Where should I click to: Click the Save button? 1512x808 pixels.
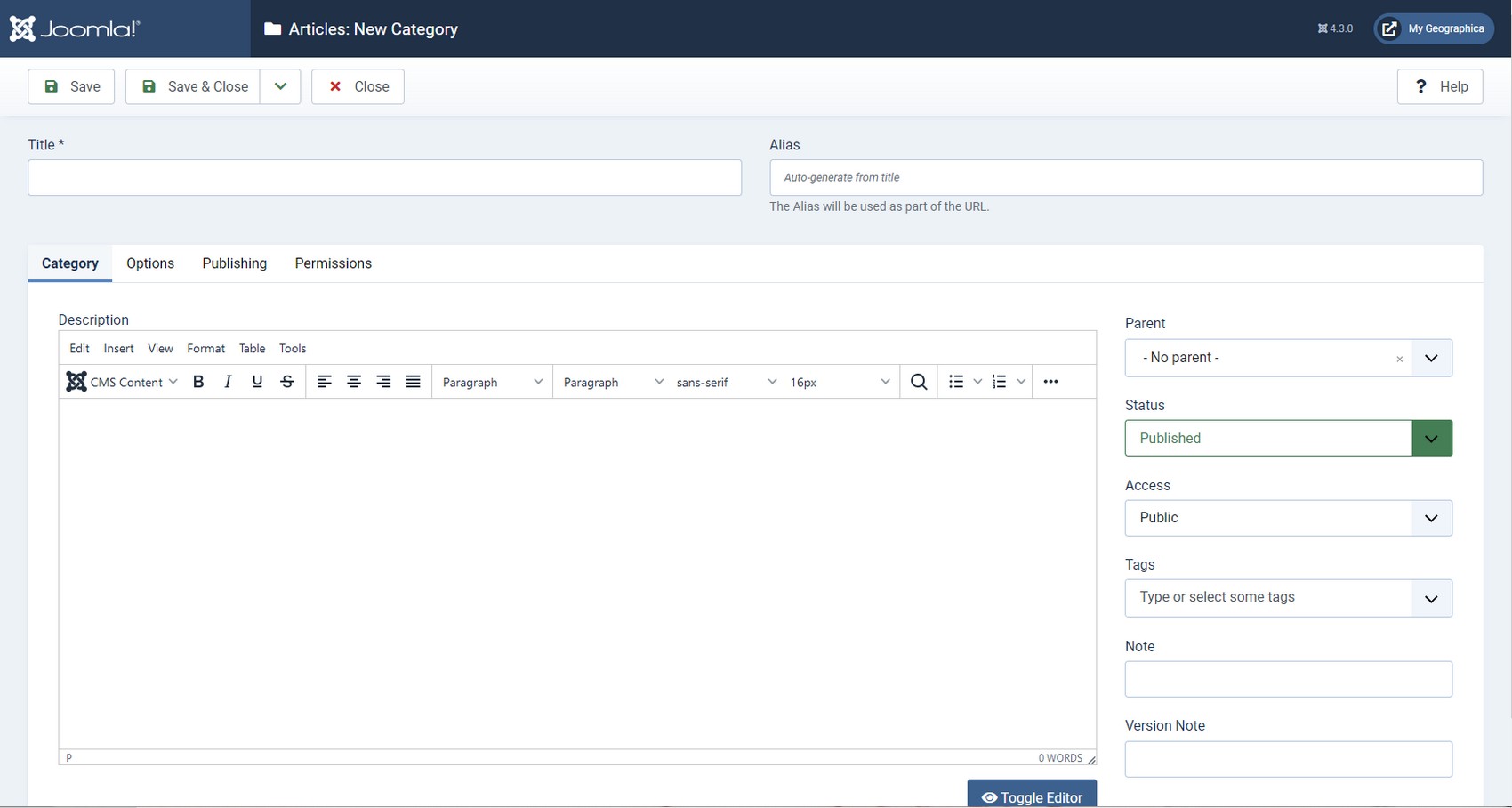pyautogui.click(x=71, y=86)
